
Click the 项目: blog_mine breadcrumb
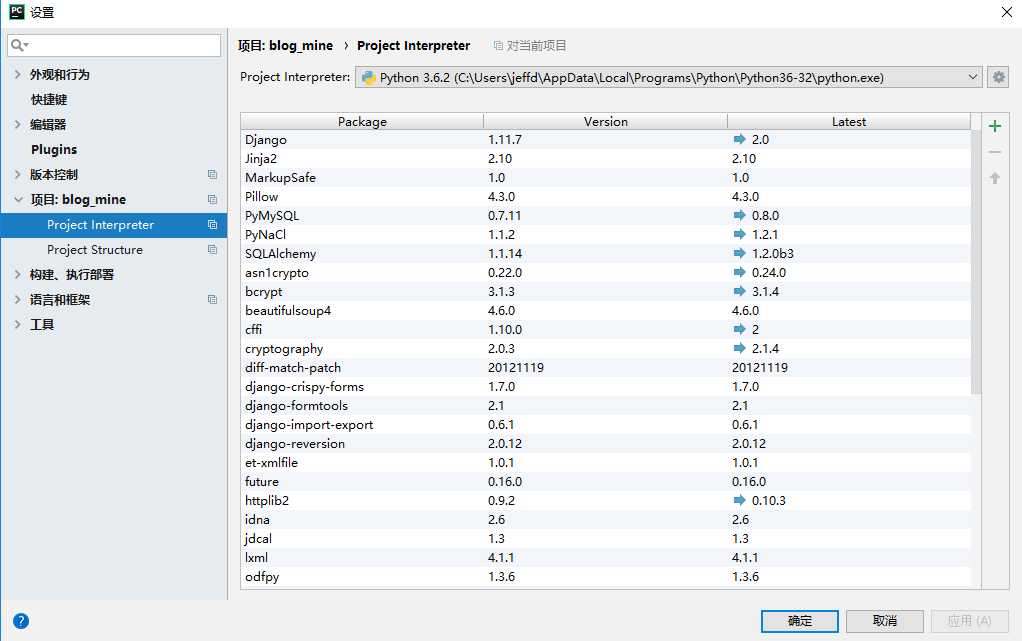(x=285, y=46)
